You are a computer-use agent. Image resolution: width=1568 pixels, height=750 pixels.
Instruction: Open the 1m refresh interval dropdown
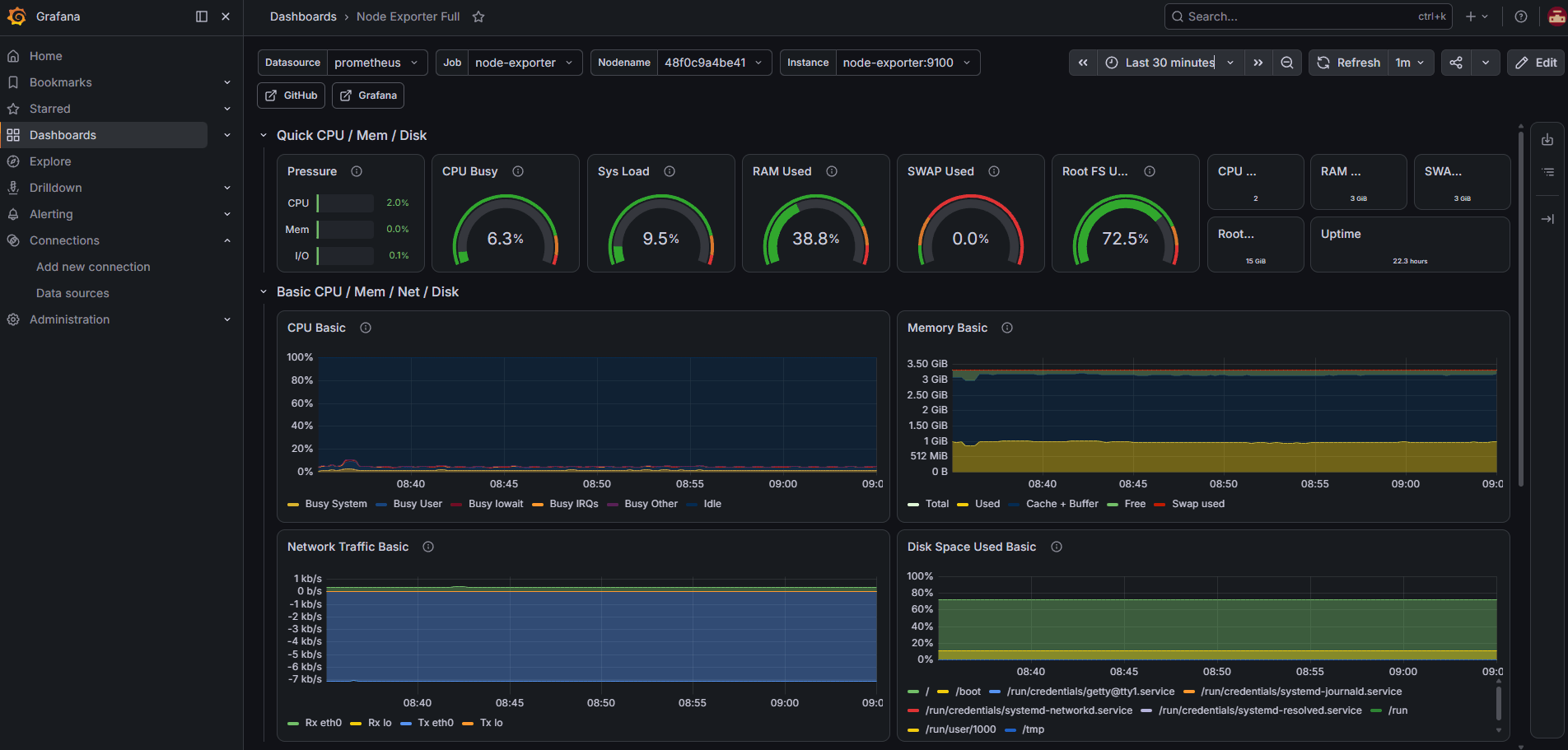(x=1410, y=63)
